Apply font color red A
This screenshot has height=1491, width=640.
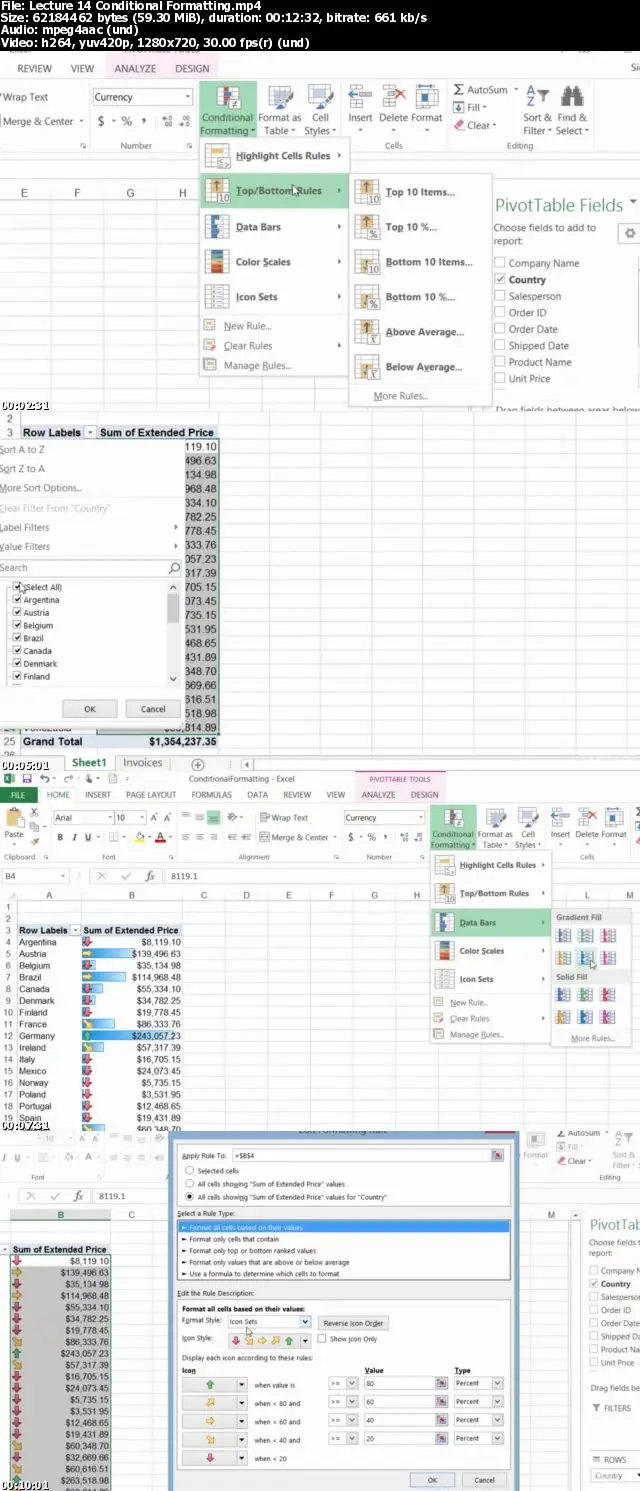pyautogui.click(x=159, y=837)
